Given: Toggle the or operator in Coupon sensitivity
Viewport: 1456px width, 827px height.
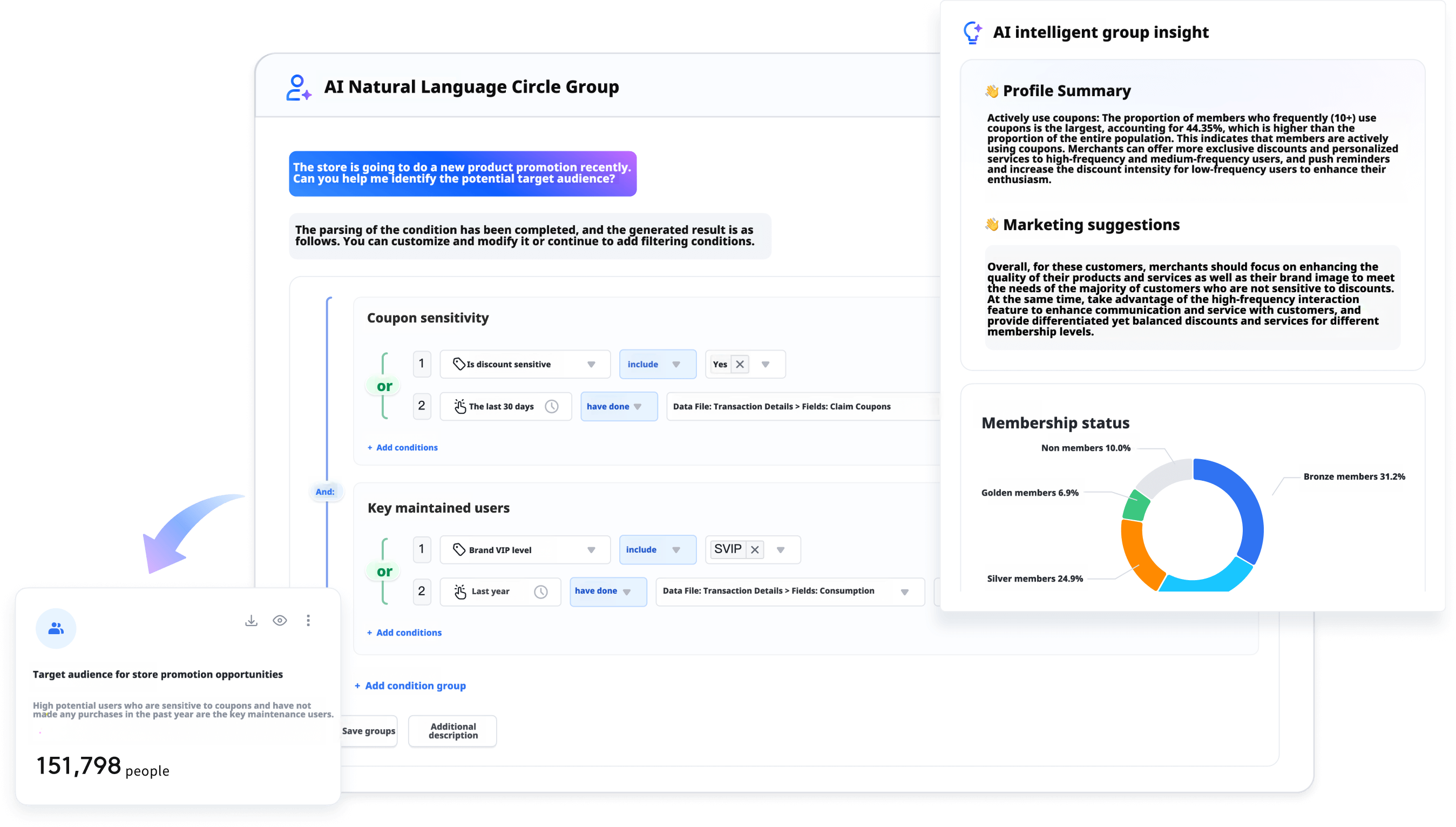Looking at the screenshot, I should point(384,386).
